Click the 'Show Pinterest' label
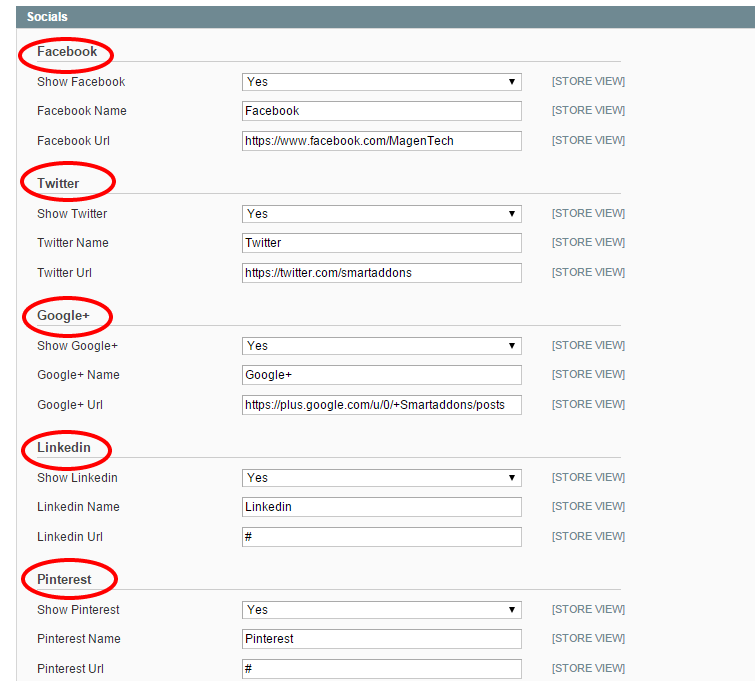Viewport: 755px width, 681px height. point(78,610)
